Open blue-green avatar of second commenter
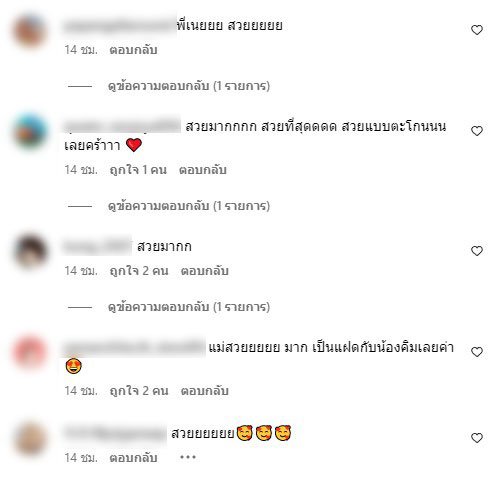This screenshot has height=483, width=493. (x=30, y=131)
